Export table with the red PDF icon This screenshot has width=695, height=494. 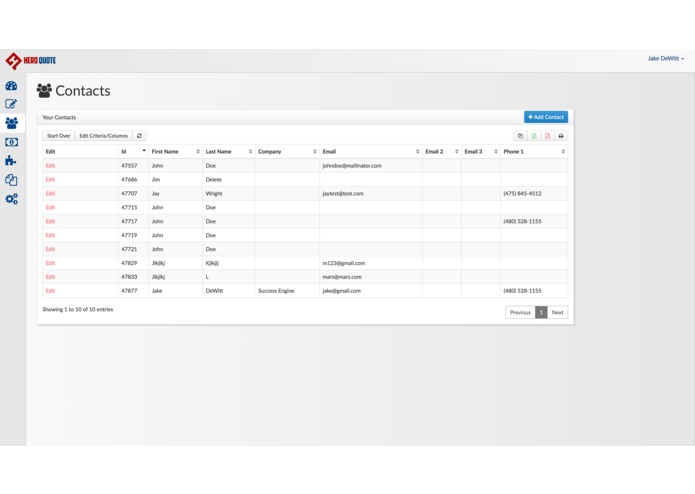547,136
